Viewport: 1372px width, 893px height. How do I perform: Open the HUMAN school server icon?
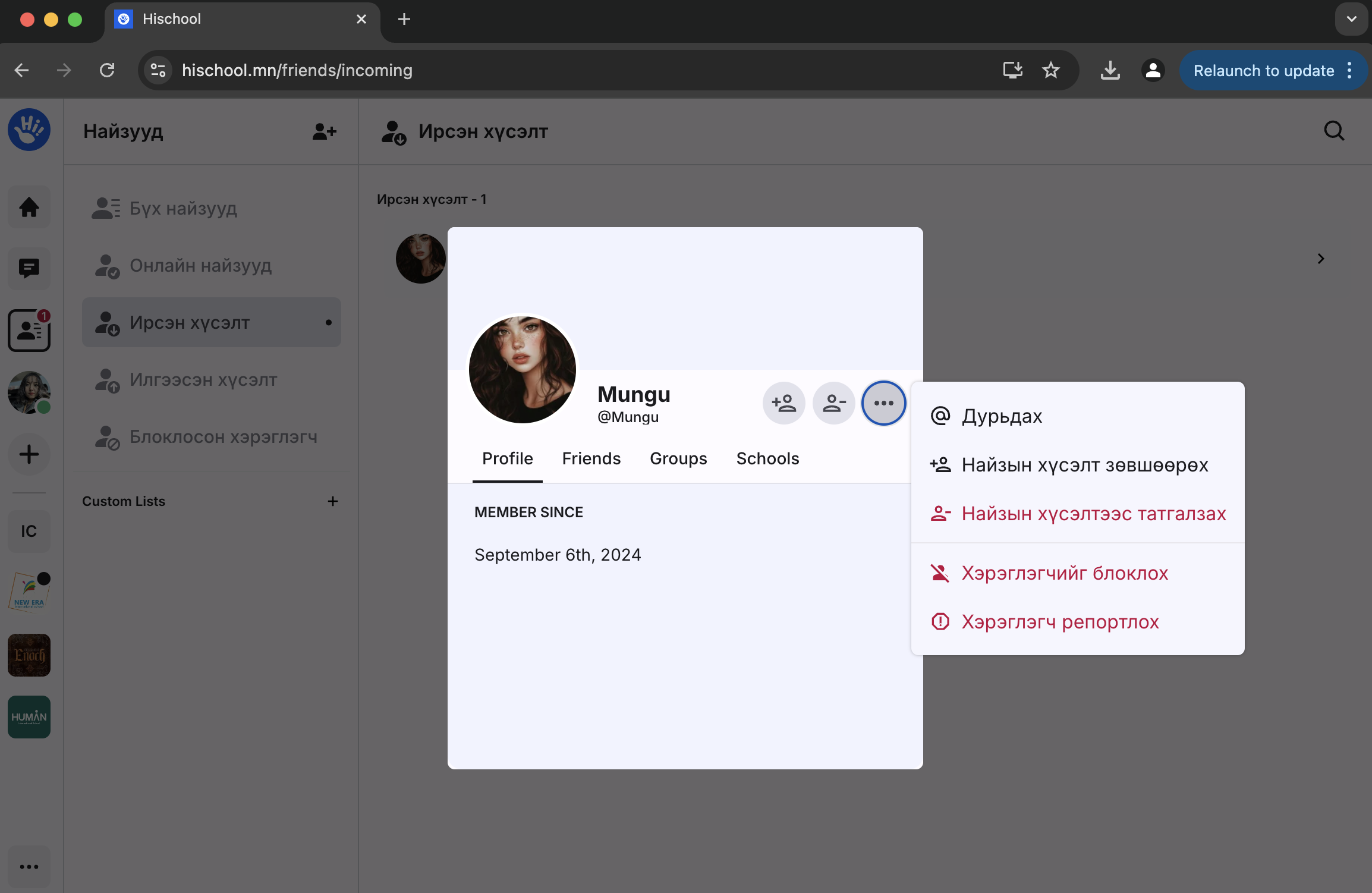point(29,717)
